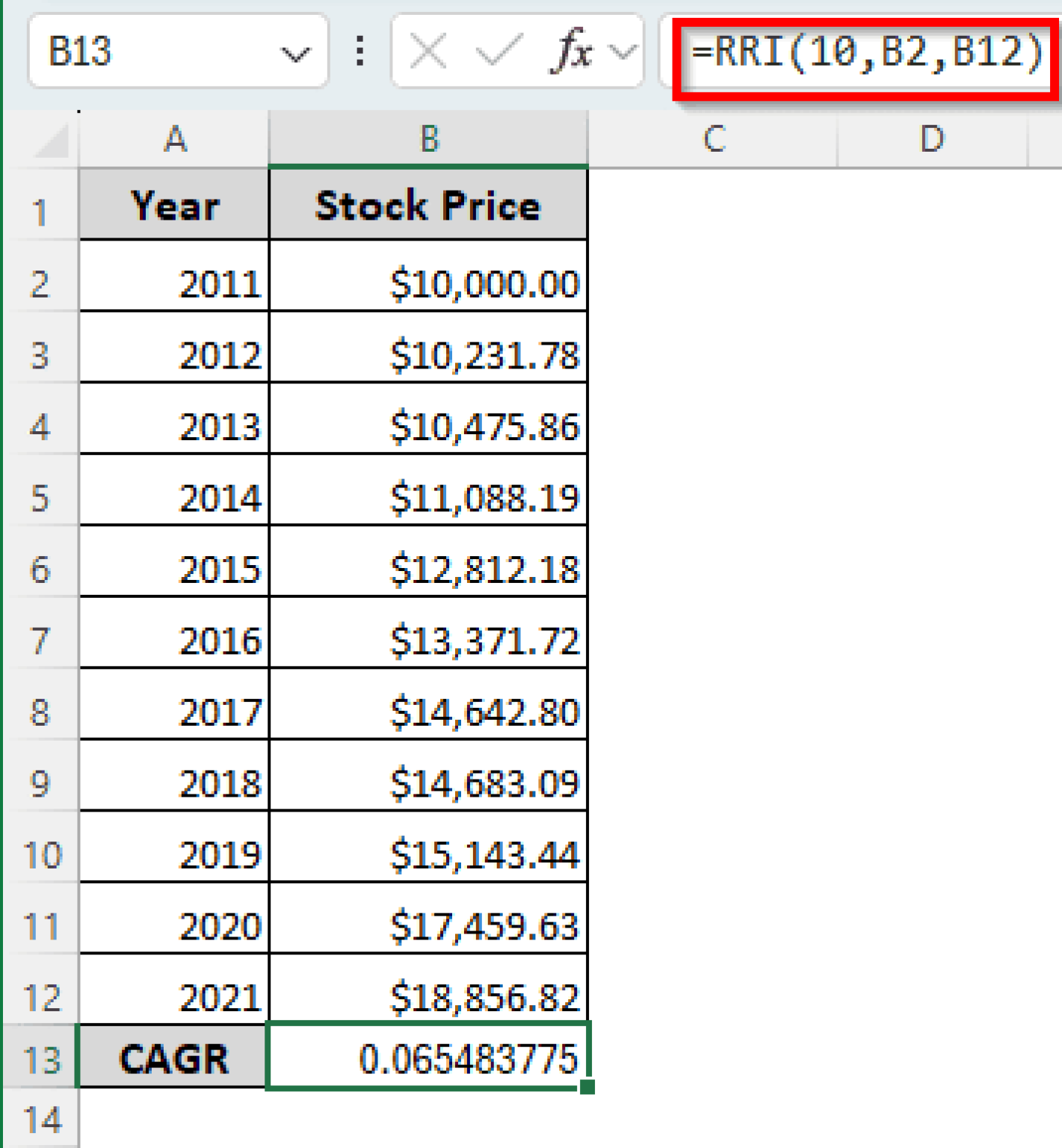
Task: Select column header A
Action: 173,139
